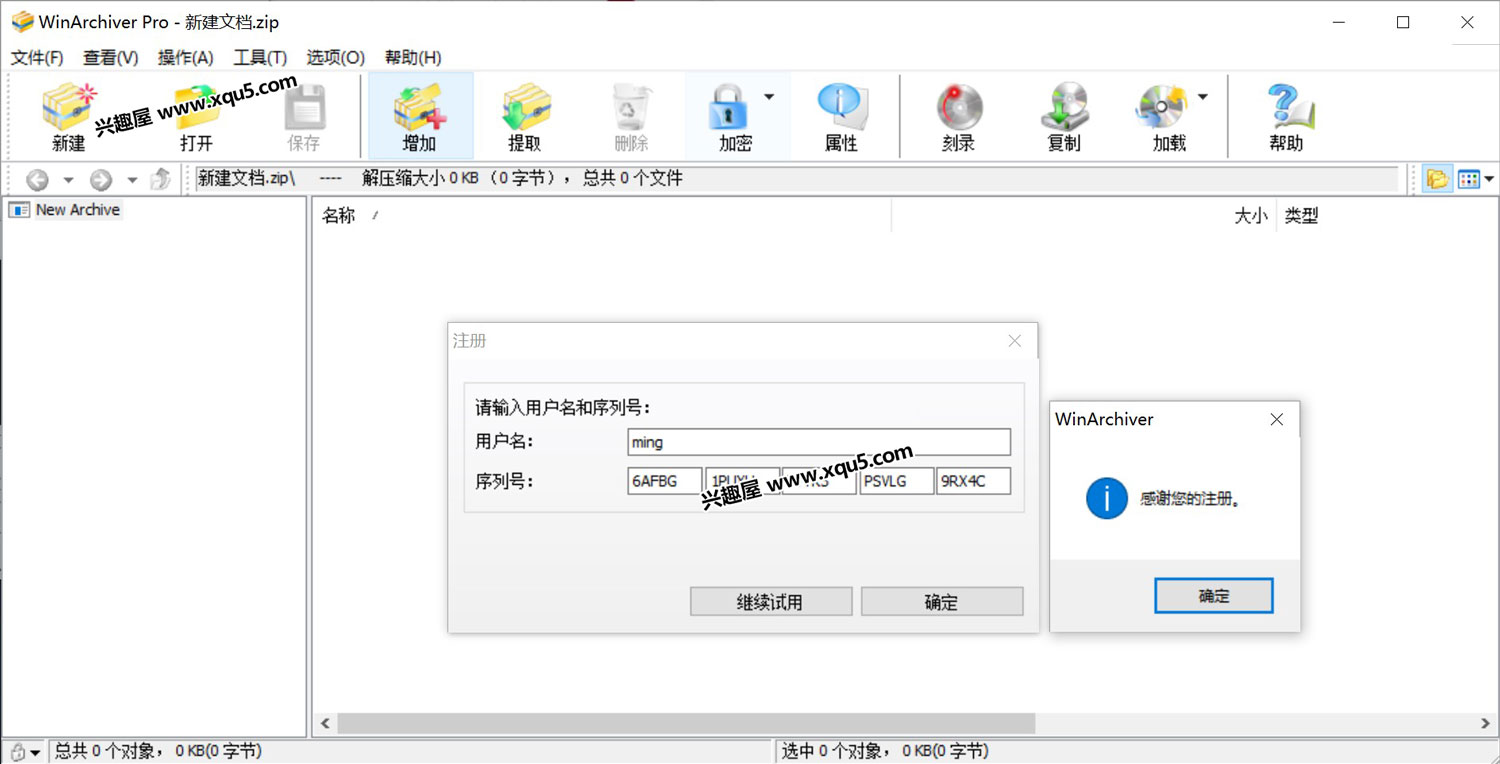This screenshot has width=1500, height=764.
Task: Click serial field containing 6AFBG
Action: pyautogui.click(x=665, y=481)
